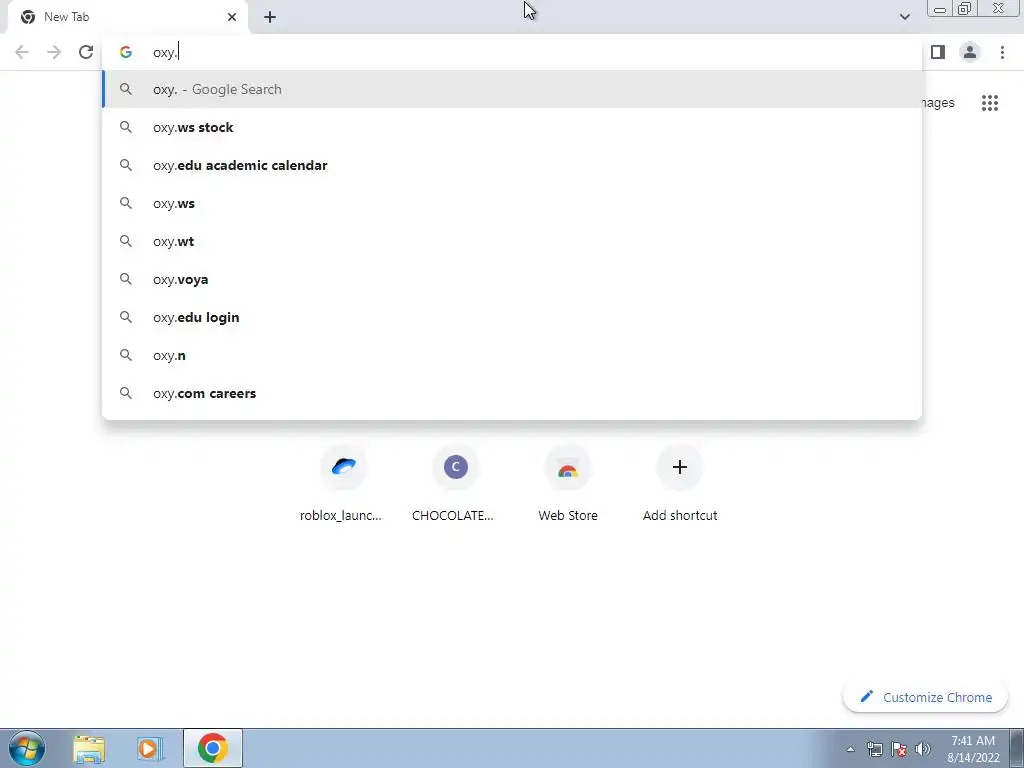
Task: Launch Windows Media Player from the taskbar
Action: [x=149, y=748]
